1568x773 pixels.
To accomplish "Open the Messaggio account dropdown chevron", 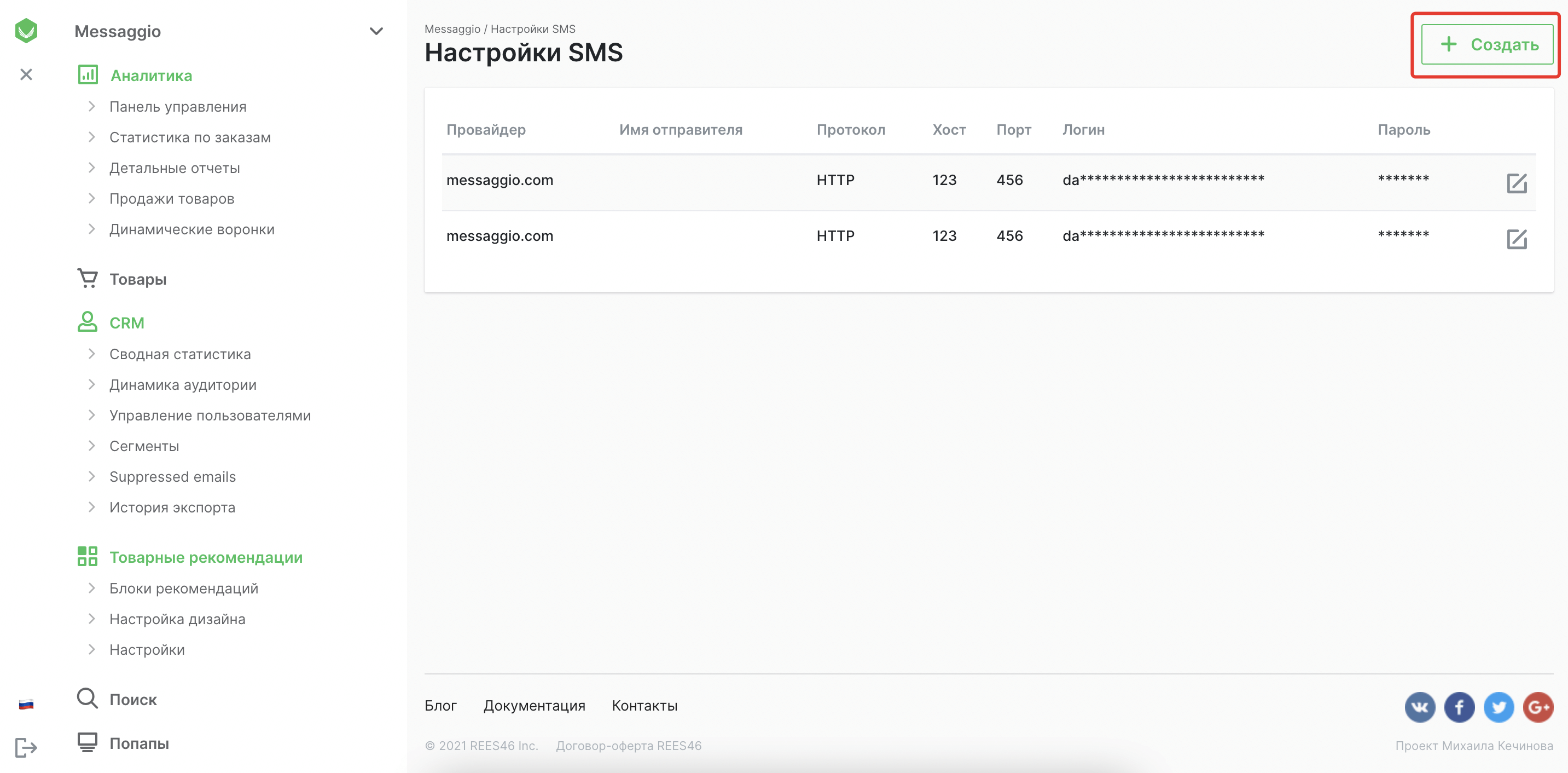I will [375, 30].
